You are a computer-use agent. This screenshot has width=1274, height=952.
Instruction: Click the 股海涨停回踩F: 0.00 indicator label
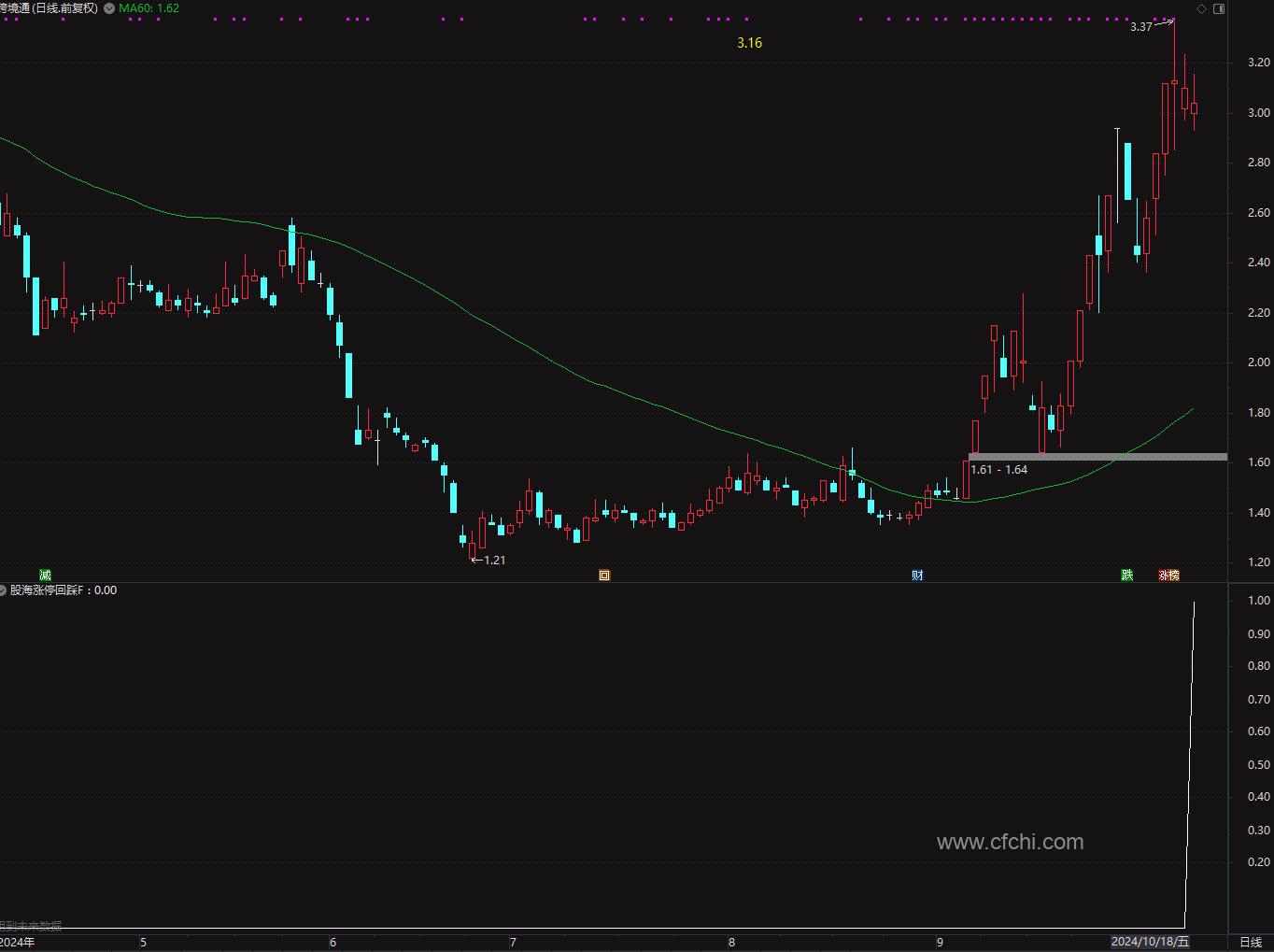(x=64, y=590)
